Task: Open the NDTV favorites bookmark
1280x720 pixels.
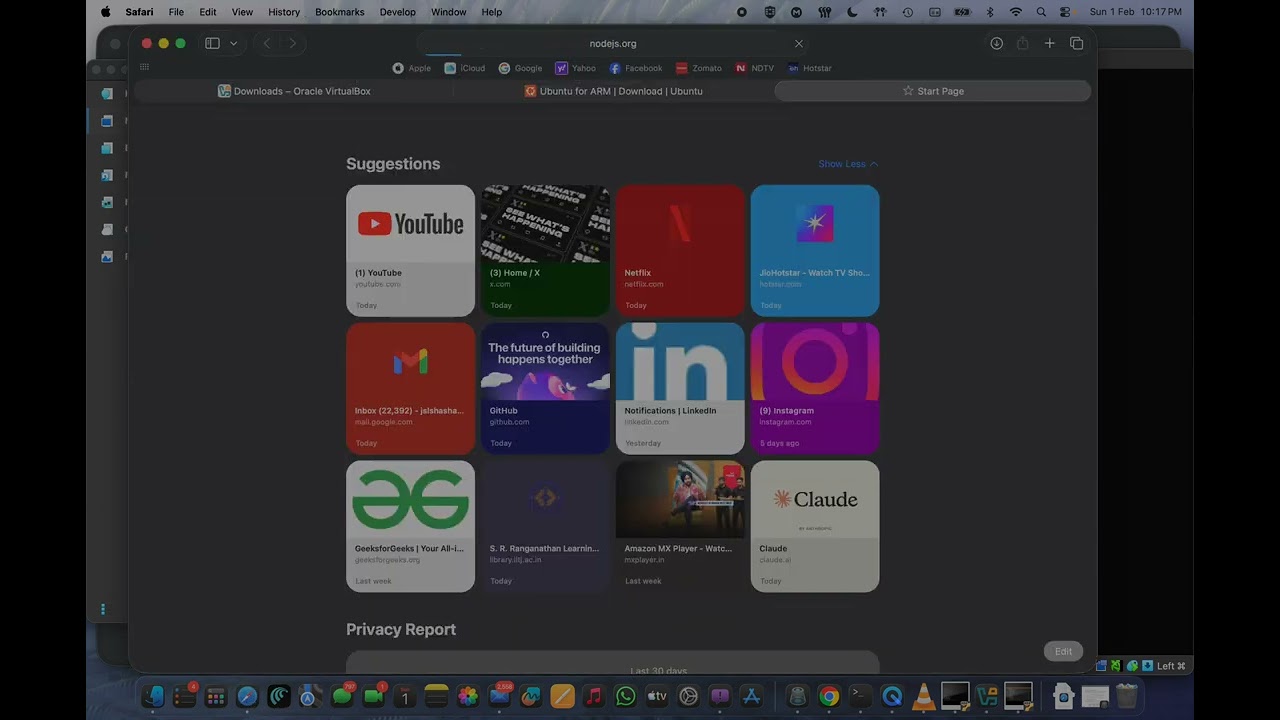Action: tap(754, 68)
